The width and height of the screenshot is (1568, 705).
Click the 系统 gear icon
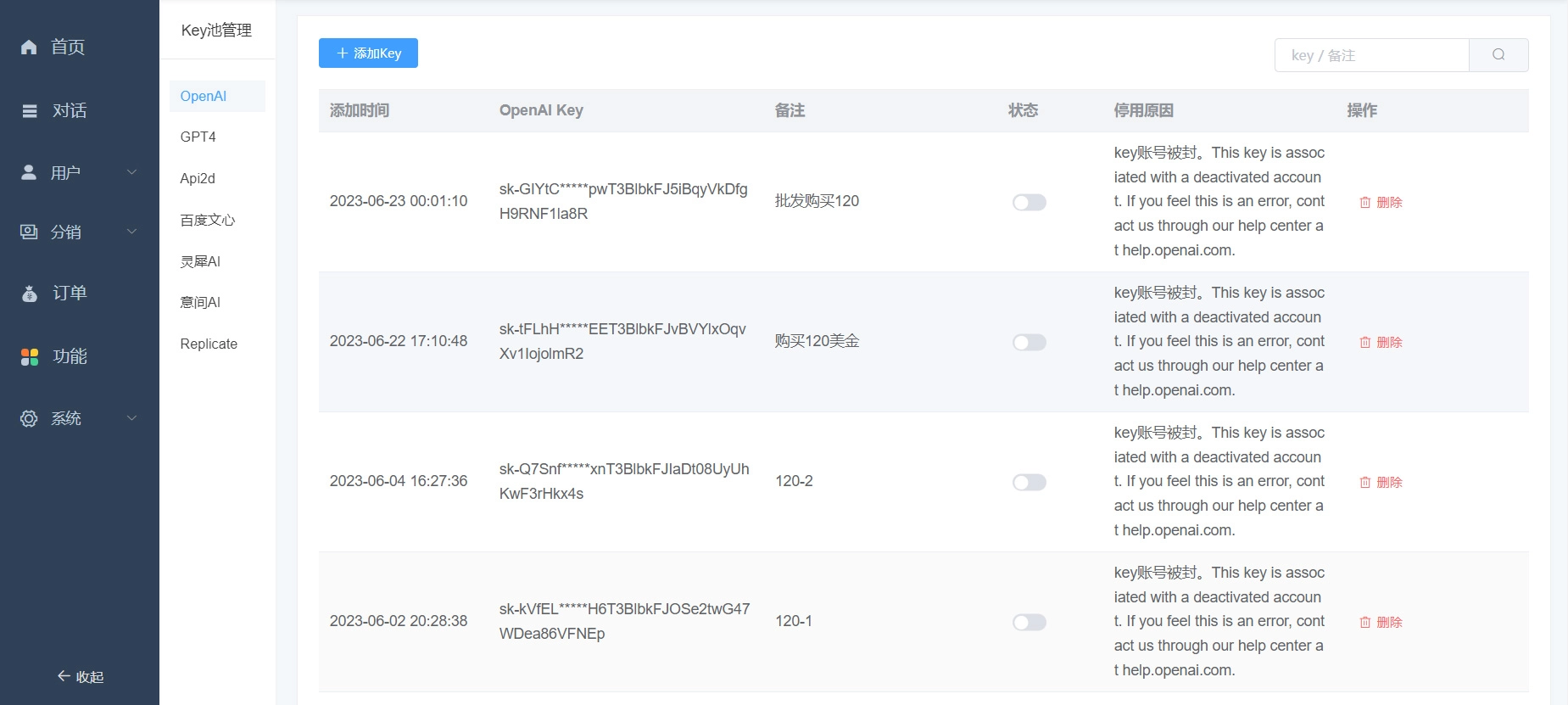(29, 418)
